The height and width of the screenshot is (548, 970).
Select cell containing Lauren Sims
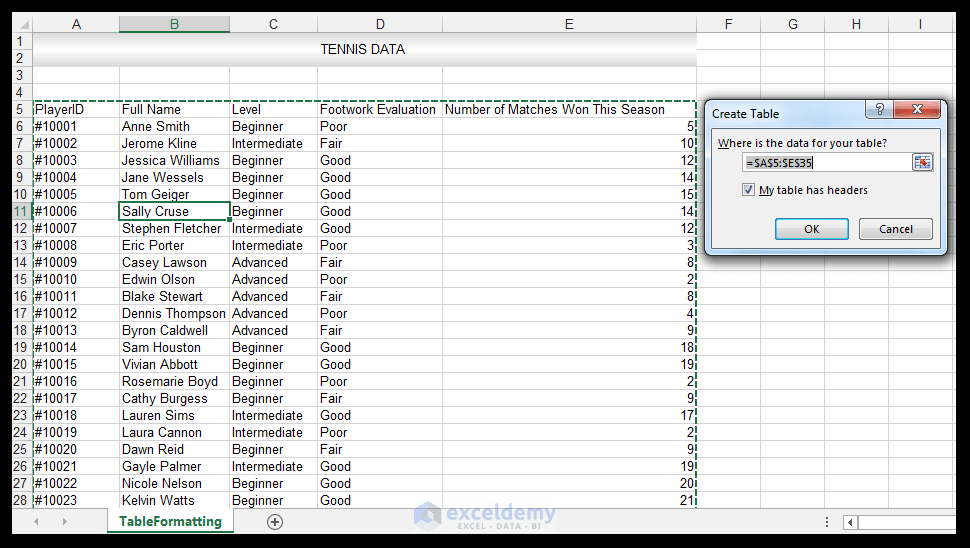click(x=174, y=416)
